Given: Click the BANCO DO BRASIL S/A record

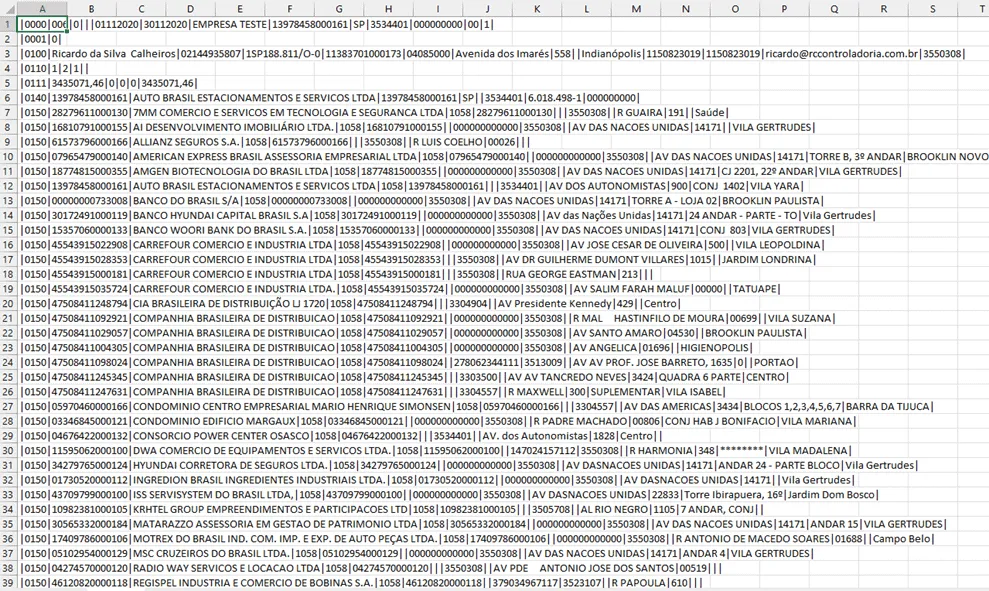Looking at the screenshot, I should pyautogui.click(x=422, y=201).
